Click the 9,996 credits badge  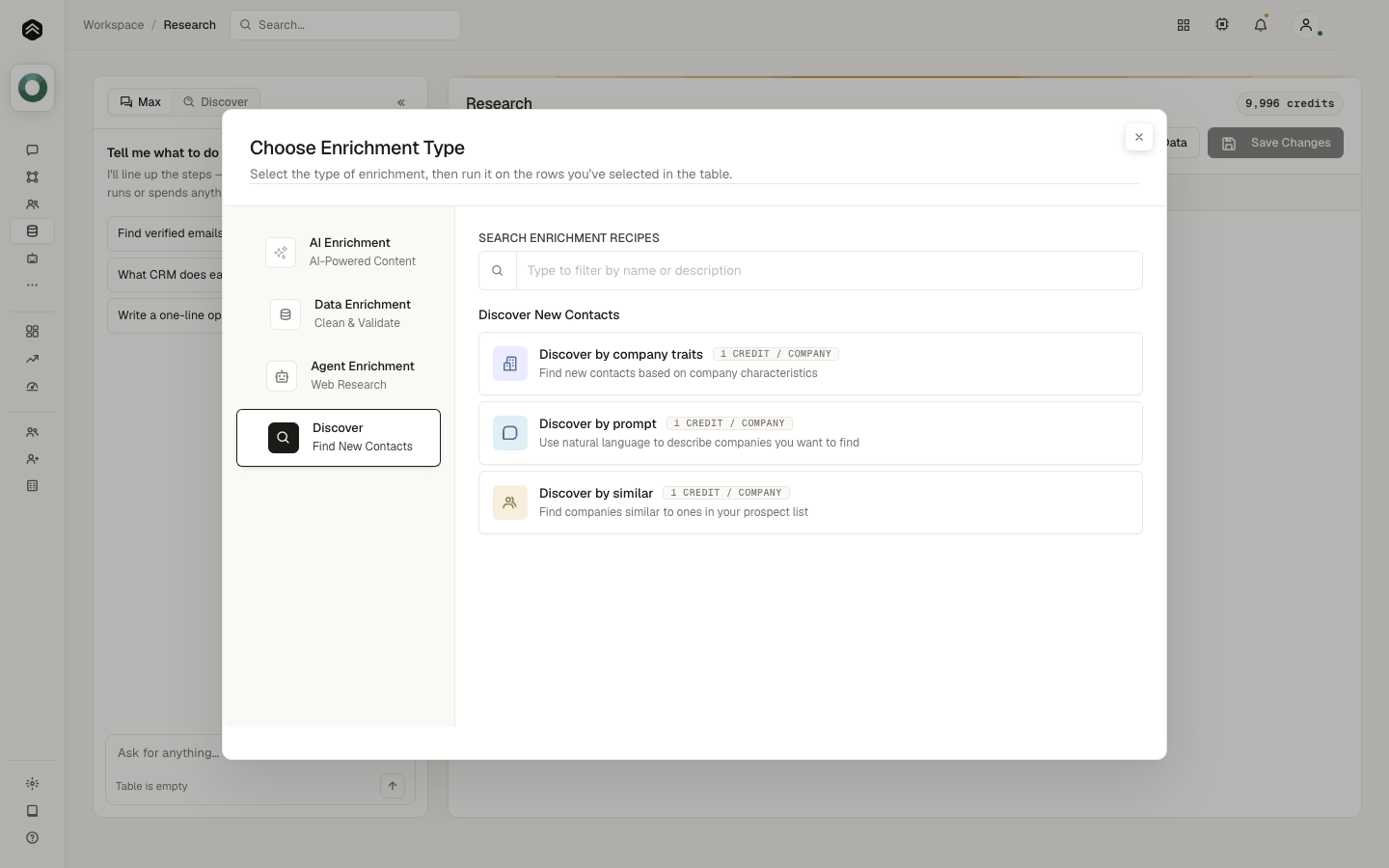(x=1290, y=103)
